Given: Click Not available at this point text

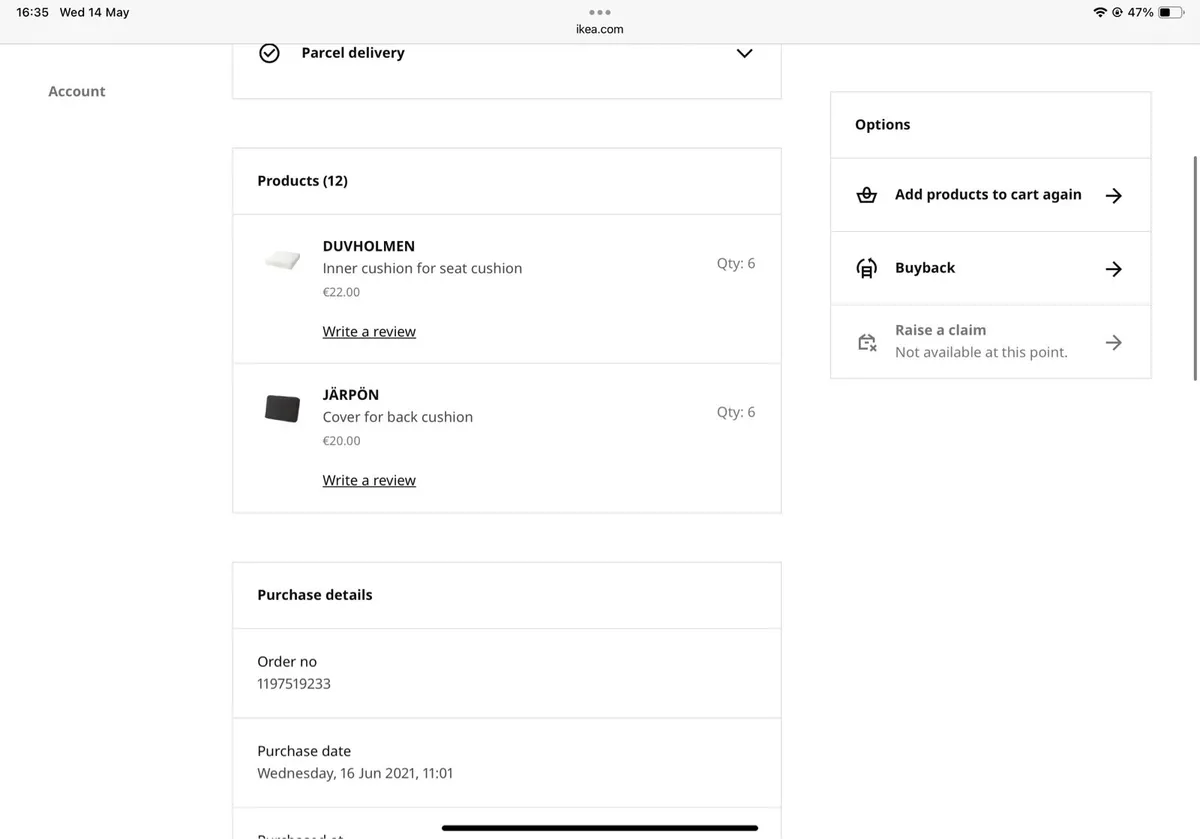Looking at the screenshot, I should 981,352.
